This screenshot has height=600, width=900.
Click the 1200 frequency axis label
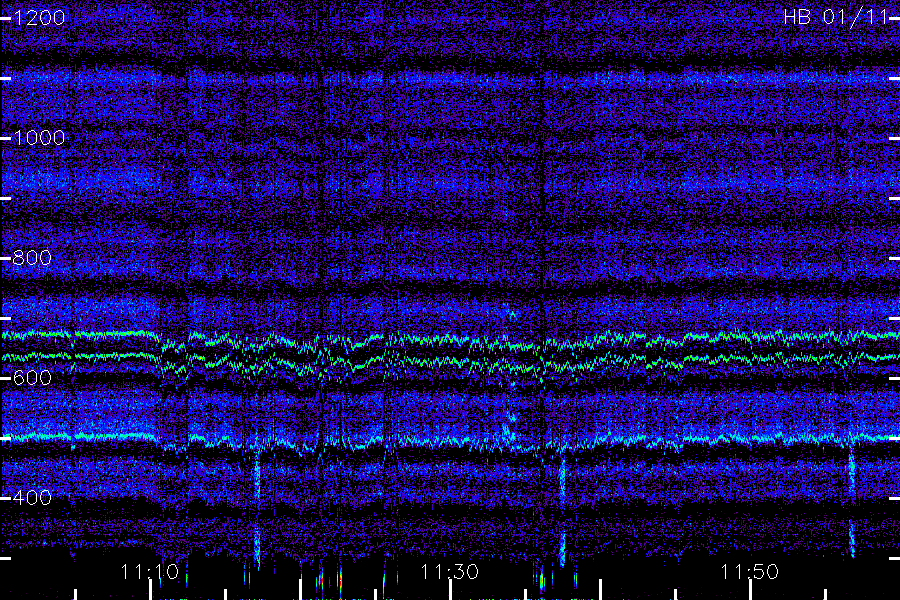(39, 18)
